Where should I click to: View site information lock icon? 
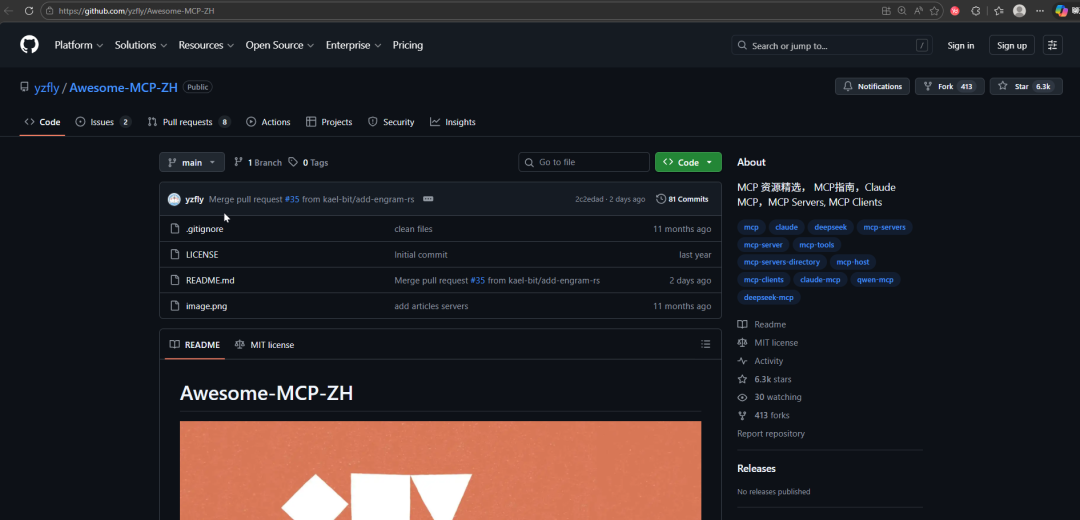point(50,11)
